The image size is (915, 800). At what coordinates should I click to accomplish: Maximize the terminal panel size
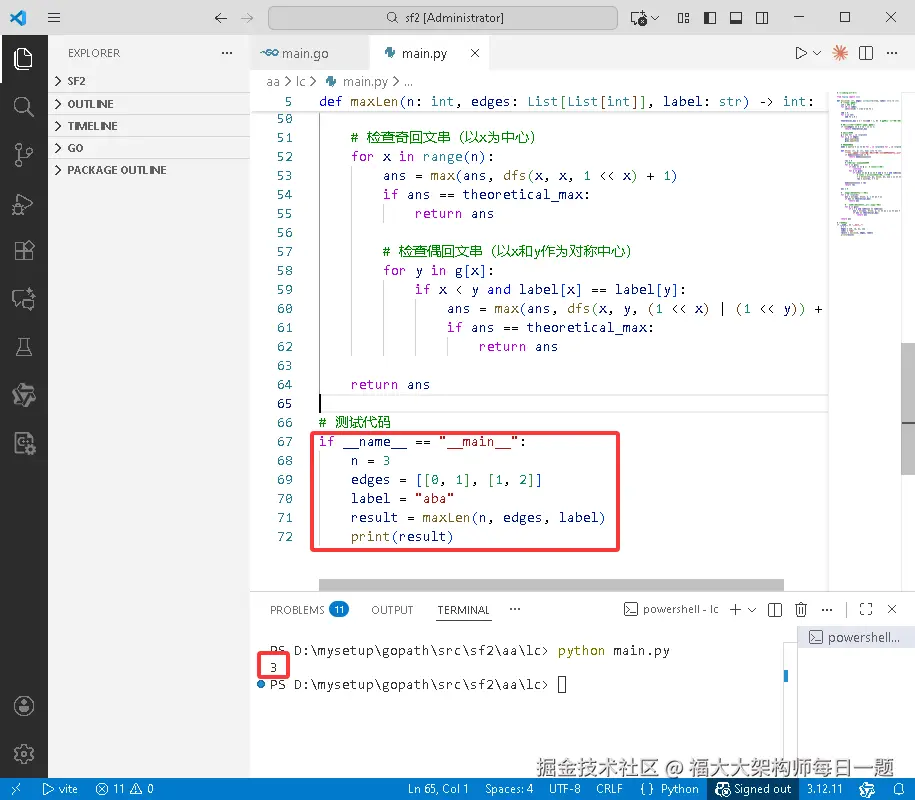866,609
